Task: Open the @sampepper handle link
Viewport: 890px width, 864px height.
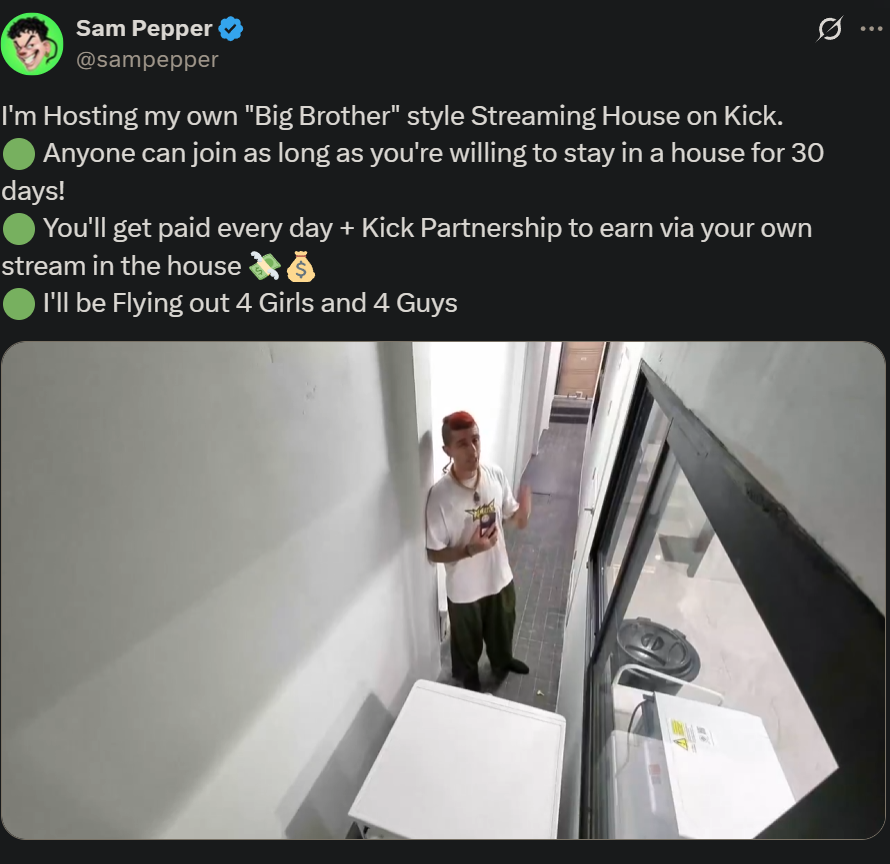Action: click(x=147, y=60)
